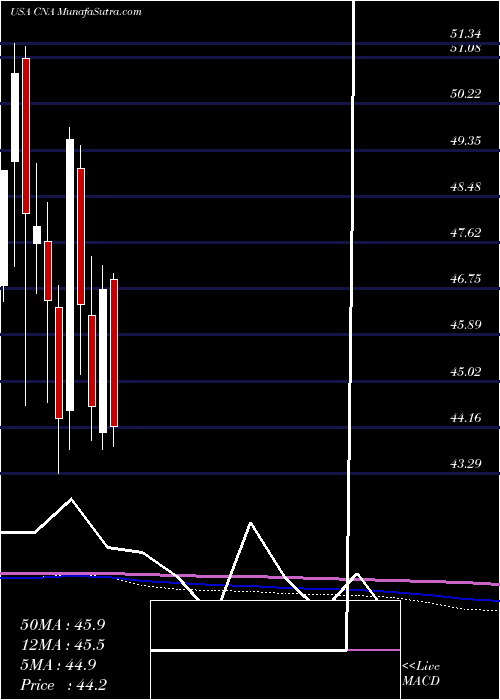
Task: Click the 49.35 price axis label
Action: 466,141
